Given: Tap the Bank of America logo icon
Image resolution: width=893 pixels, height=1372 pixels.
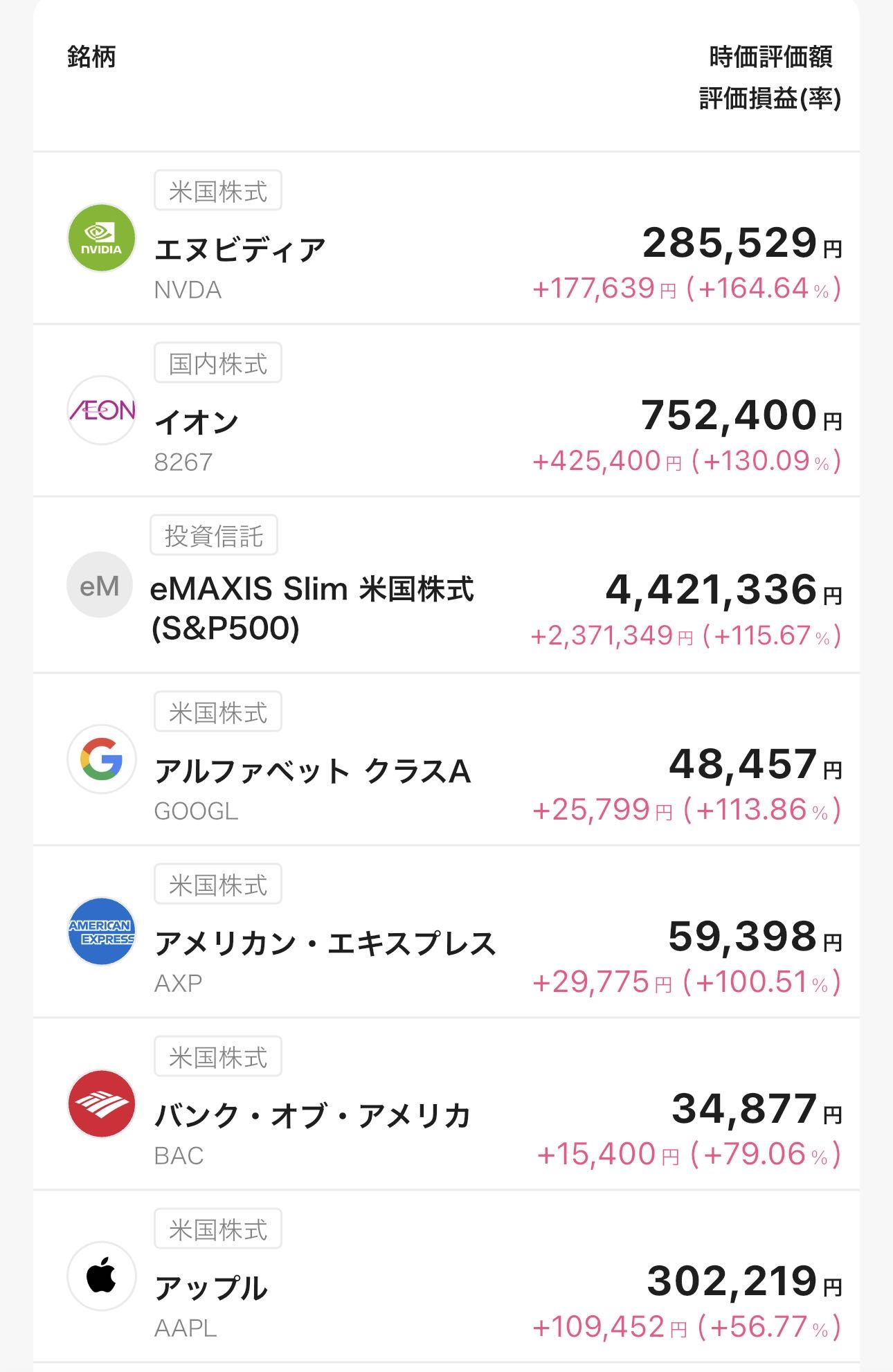Looking at the screenshot, I should point(101,1104).
